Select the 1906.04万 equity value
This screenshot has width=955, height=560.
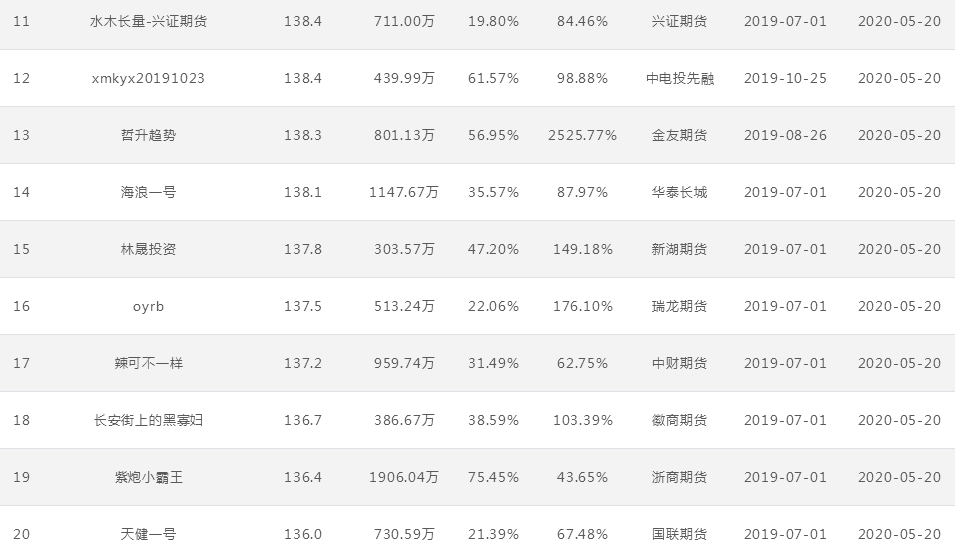pyautogui.click(x=403, y=477)
